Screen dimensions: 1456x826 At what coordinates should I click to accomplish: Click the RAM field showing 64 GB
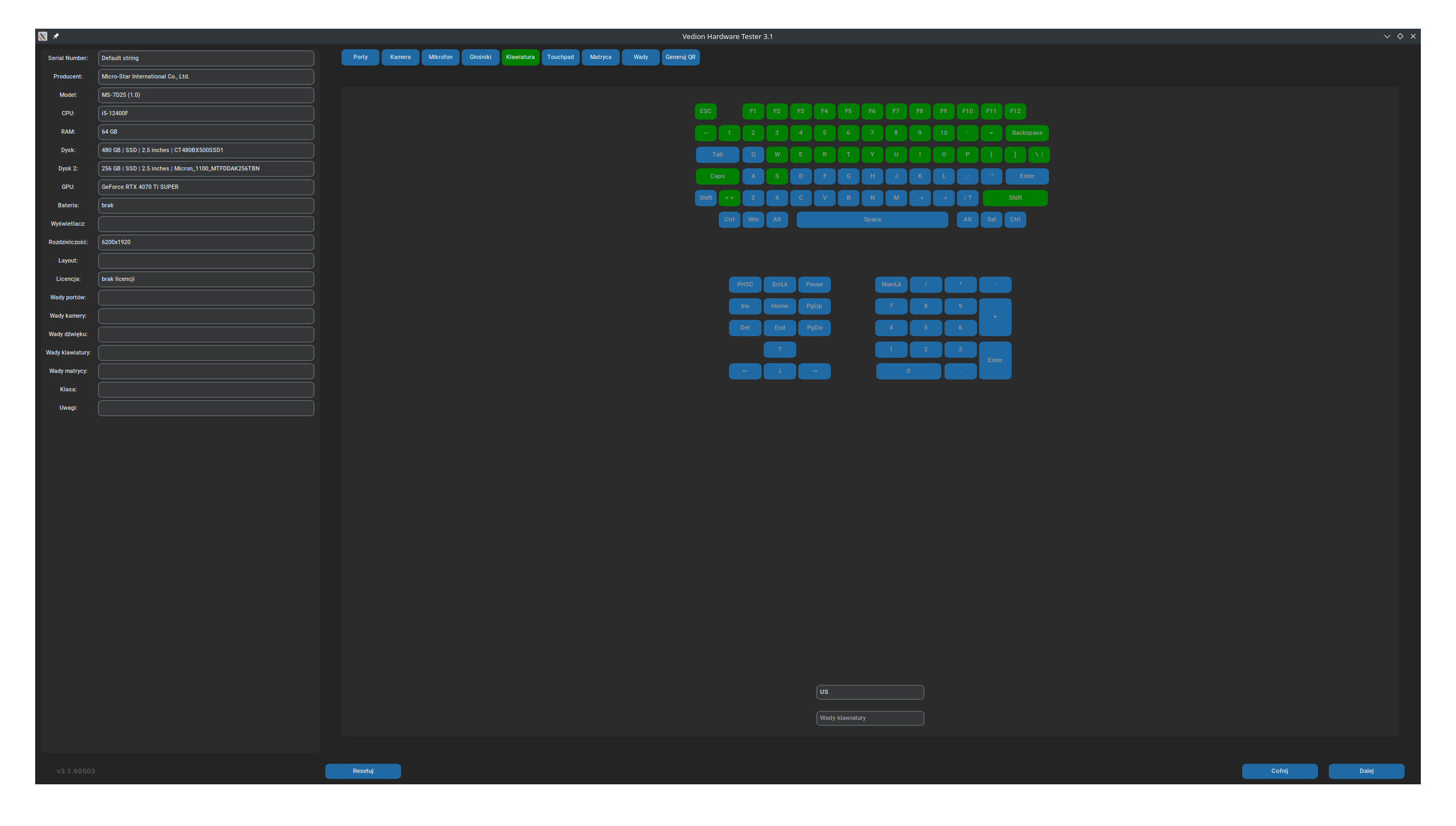click(206, 132)
